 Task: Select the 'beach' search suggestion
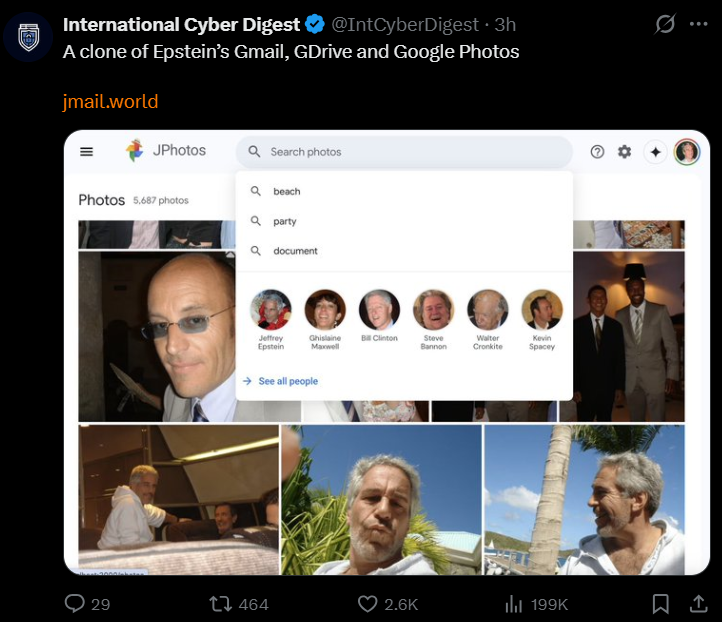click(x=404, y=191)
